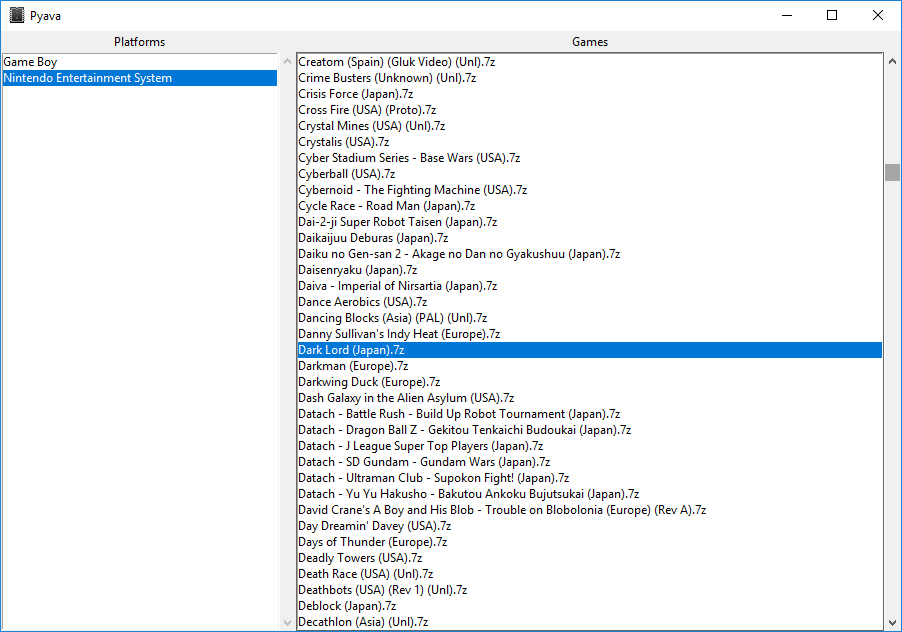
Task: Select Game Boy platform
Action: [140, 62]
